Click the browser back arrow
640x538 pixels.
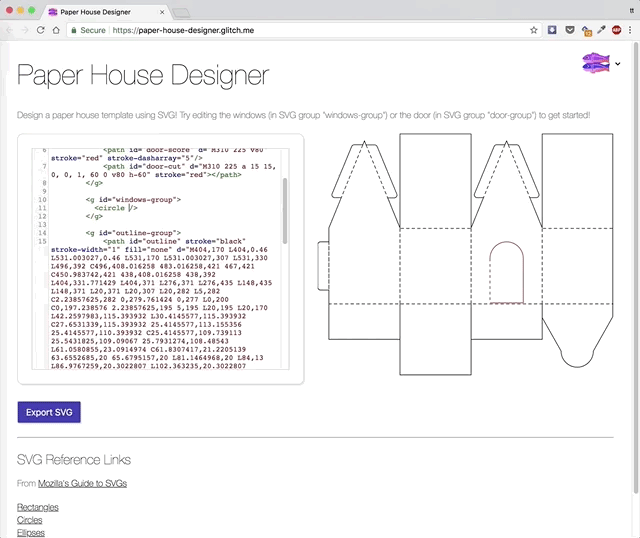[9, 30]
